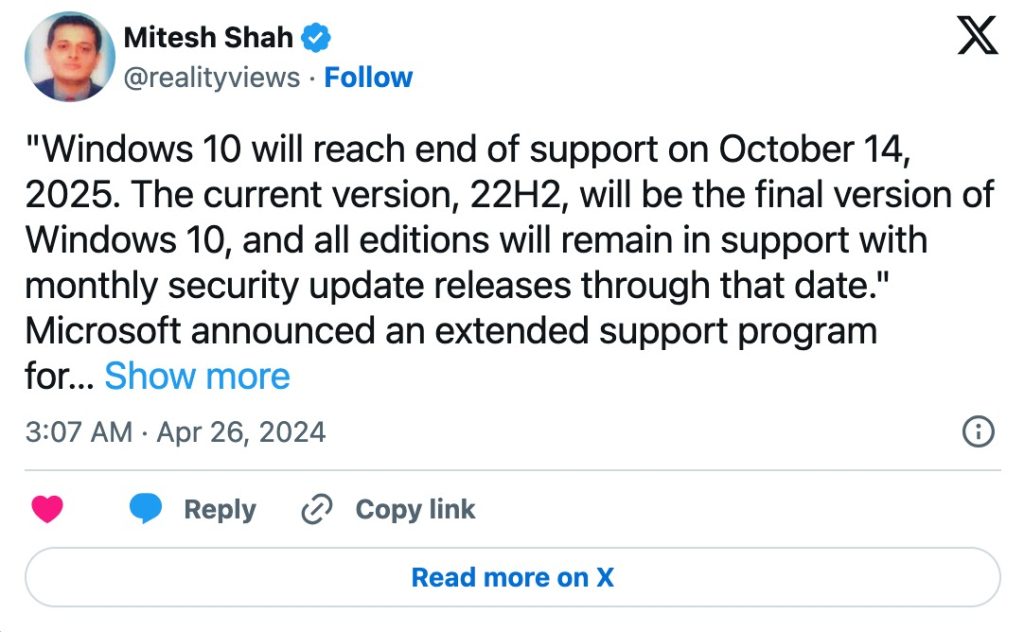This screenshot has width=1024, height=632.
Task: Click the 3:07 AM time stamp
Action: [79, 432]
